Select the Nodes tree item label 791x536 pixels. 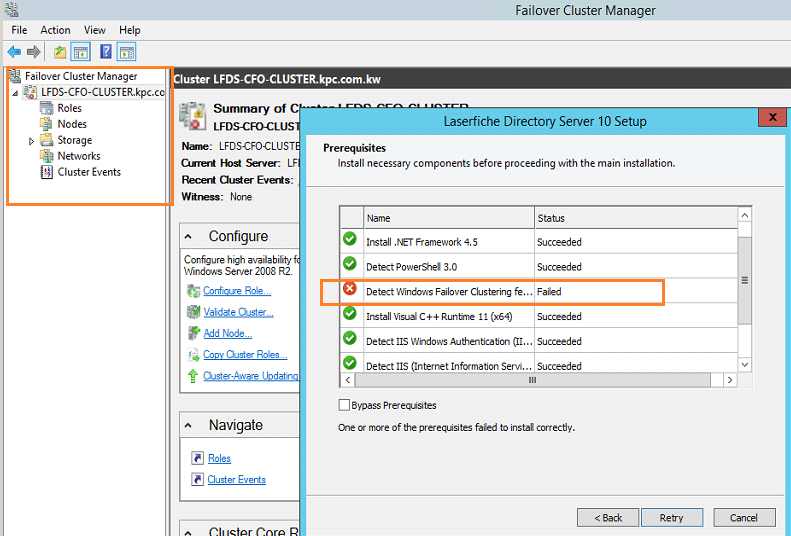(x=72, y=124)
